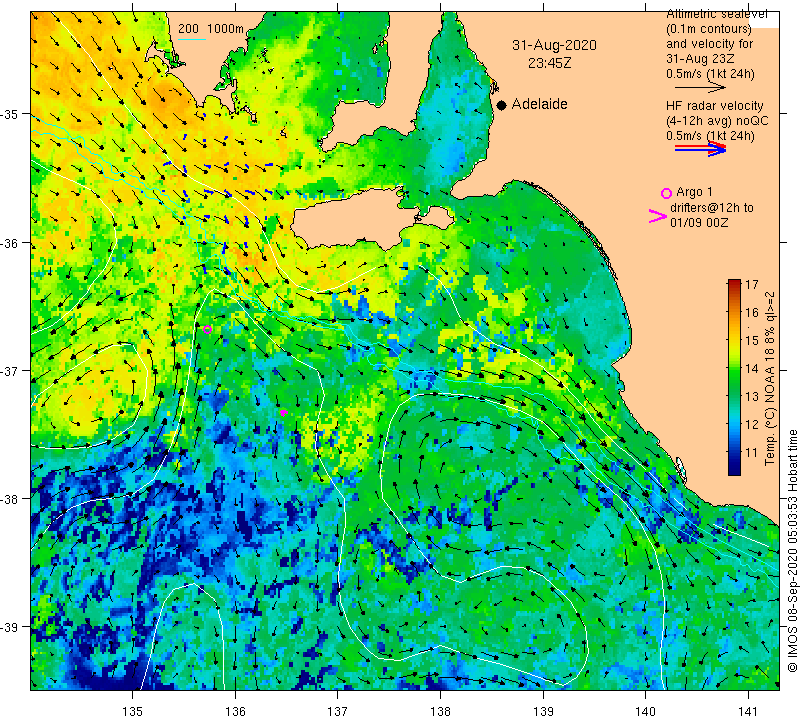Screen dimensions: 800x720
Task: Click the '138' longitude axis label
Action: click(x=440, y=711)
